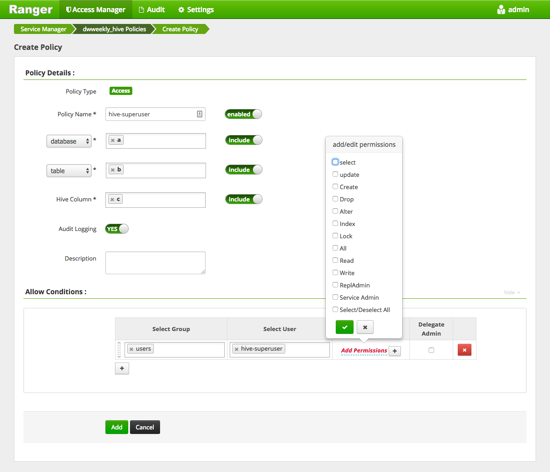Click the database value input box
The image size is (550, 472).
155,141
